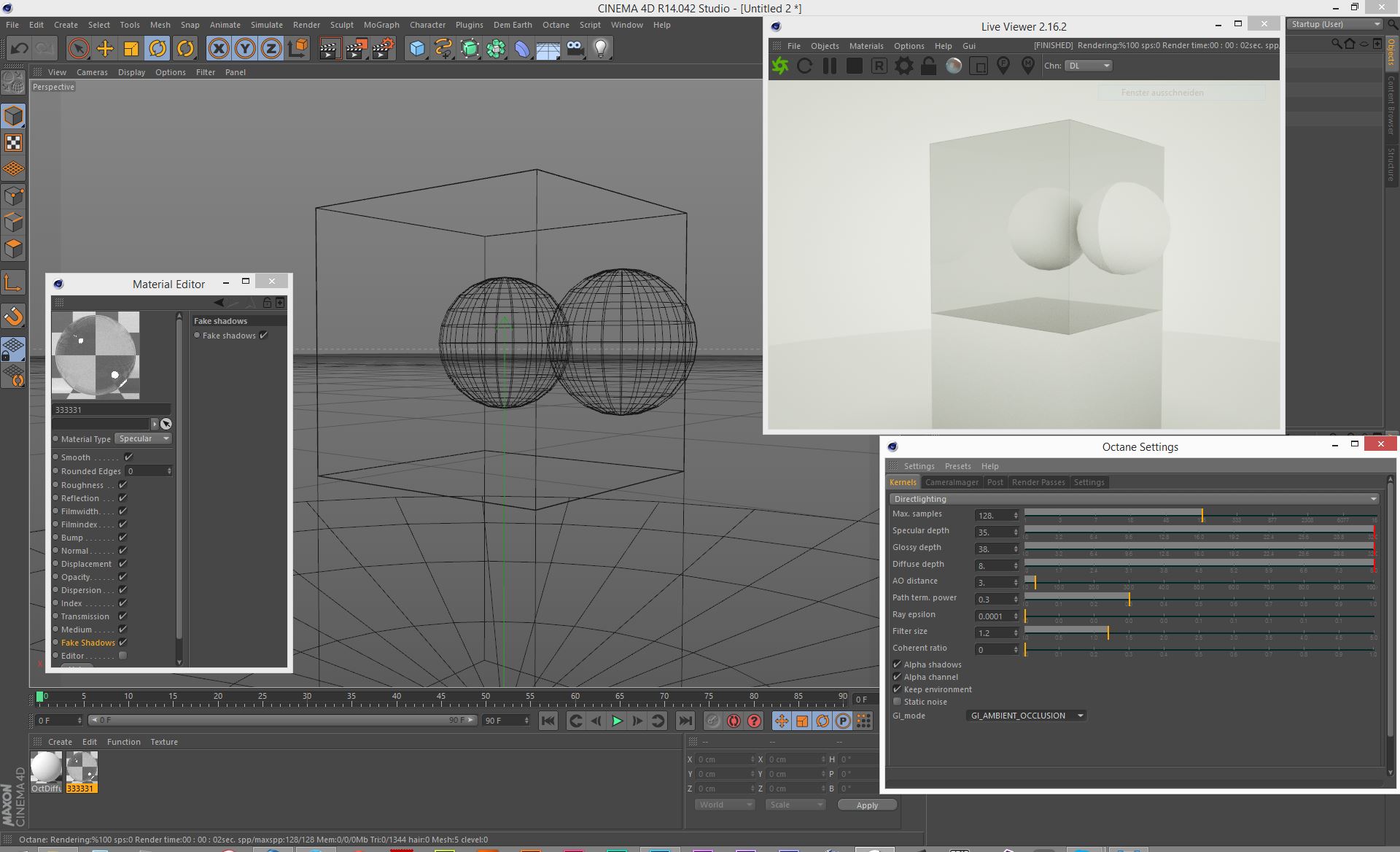Open the Material Type Specular dropdown
The width and height of the screenshot is (1400, 852).
click(x=144, y=438)
